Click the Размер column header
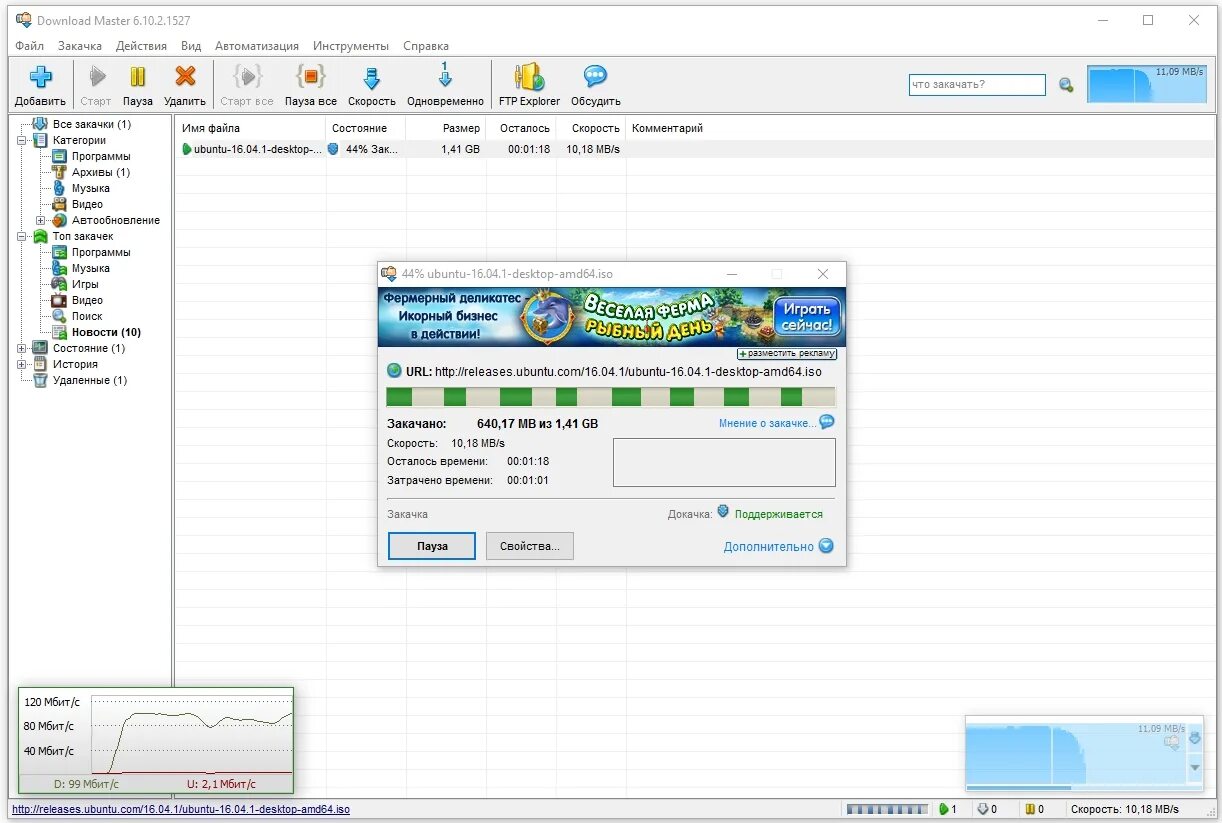This screenshot has height=823, width=1222. [447, 128]
